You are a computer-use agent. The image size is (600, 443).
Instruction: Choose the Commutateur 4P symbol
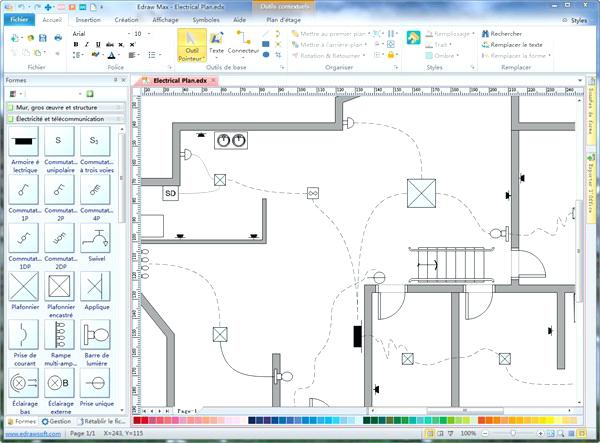pos(95,190)
